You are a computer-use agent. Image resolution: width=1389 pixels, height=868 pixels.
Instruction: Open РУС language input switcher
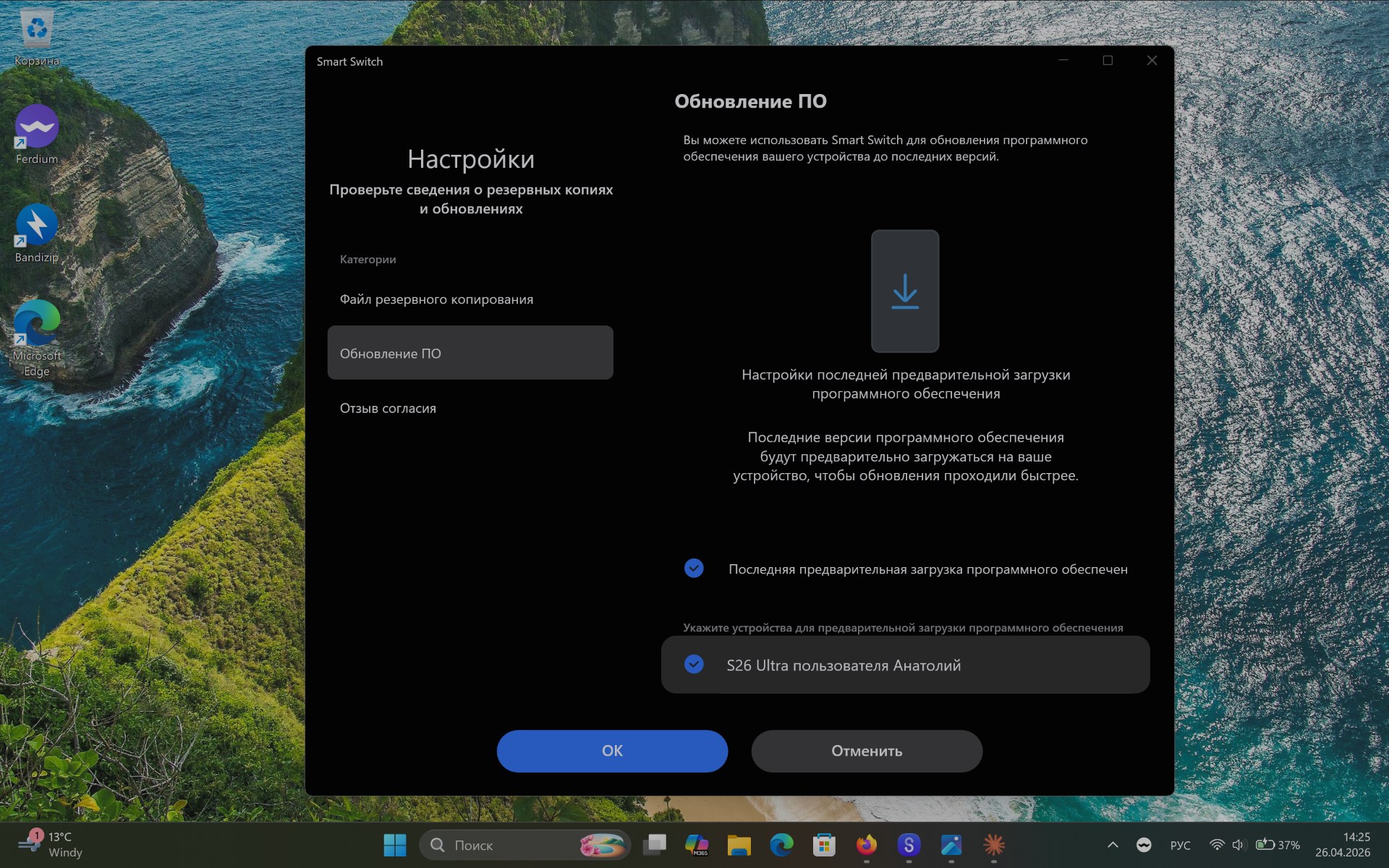[x=1180, y=845]
